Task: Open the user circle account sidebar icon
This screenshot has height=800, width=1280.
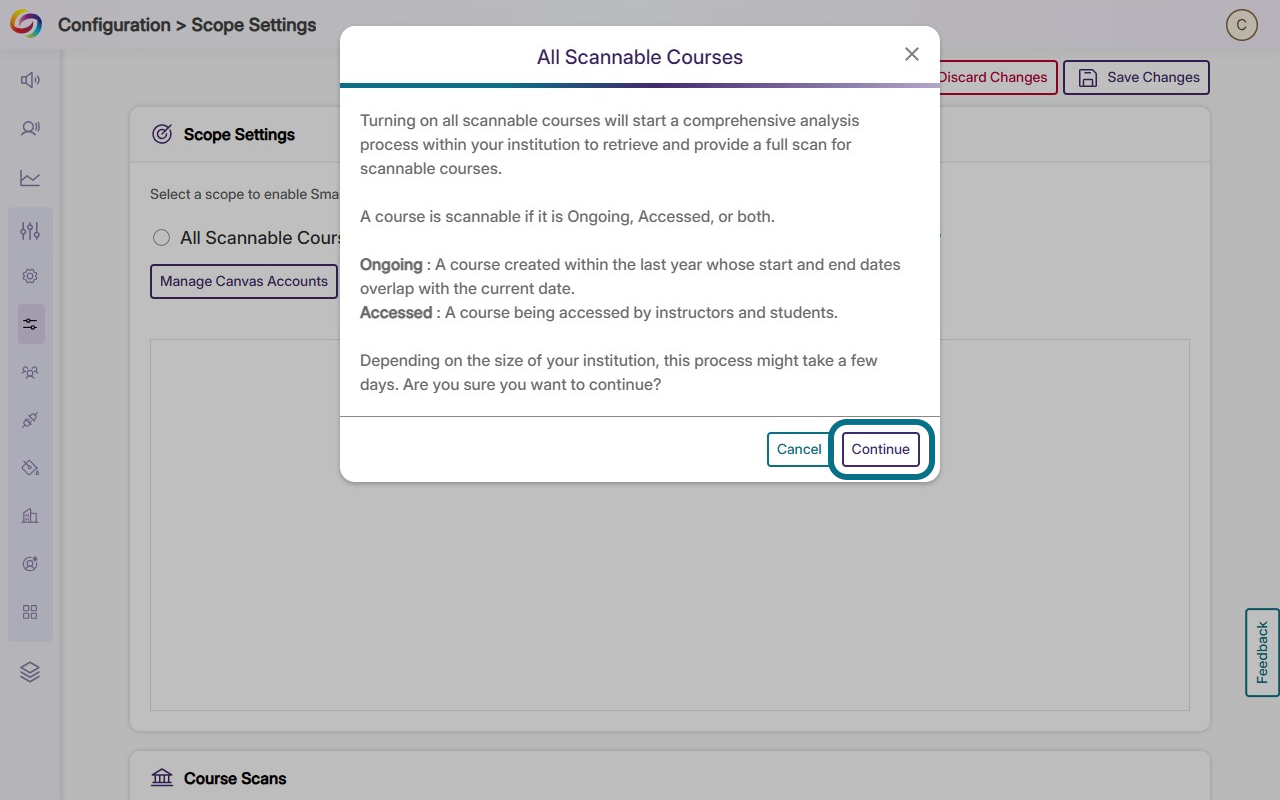Action: click(30, 564)
